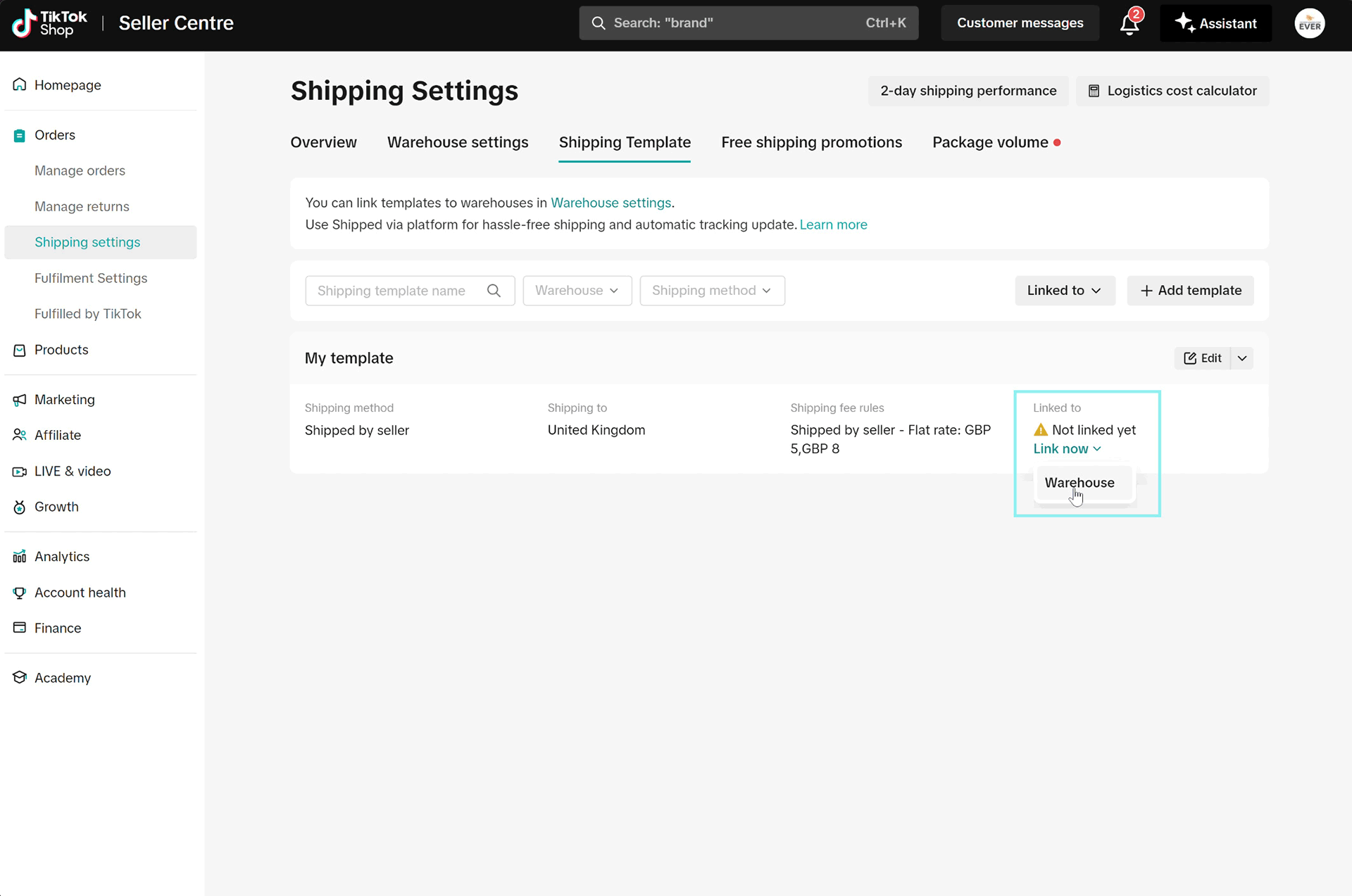This screenshot has width=1352, height=896.
Task: Open the EVER profile avatar
Action: click(1310, 23)
